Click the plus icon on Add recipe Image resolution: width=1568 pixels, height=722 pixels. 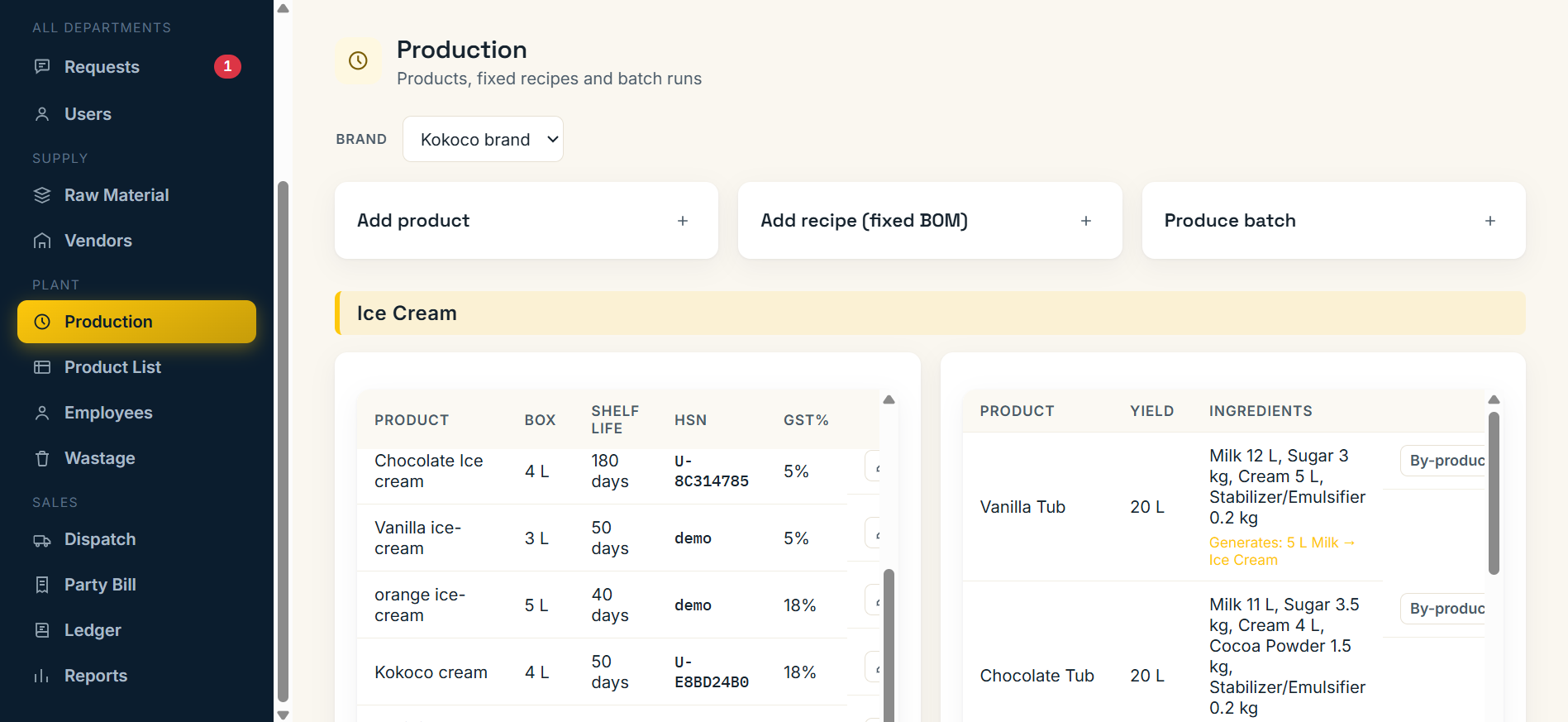pos(1086,221)
